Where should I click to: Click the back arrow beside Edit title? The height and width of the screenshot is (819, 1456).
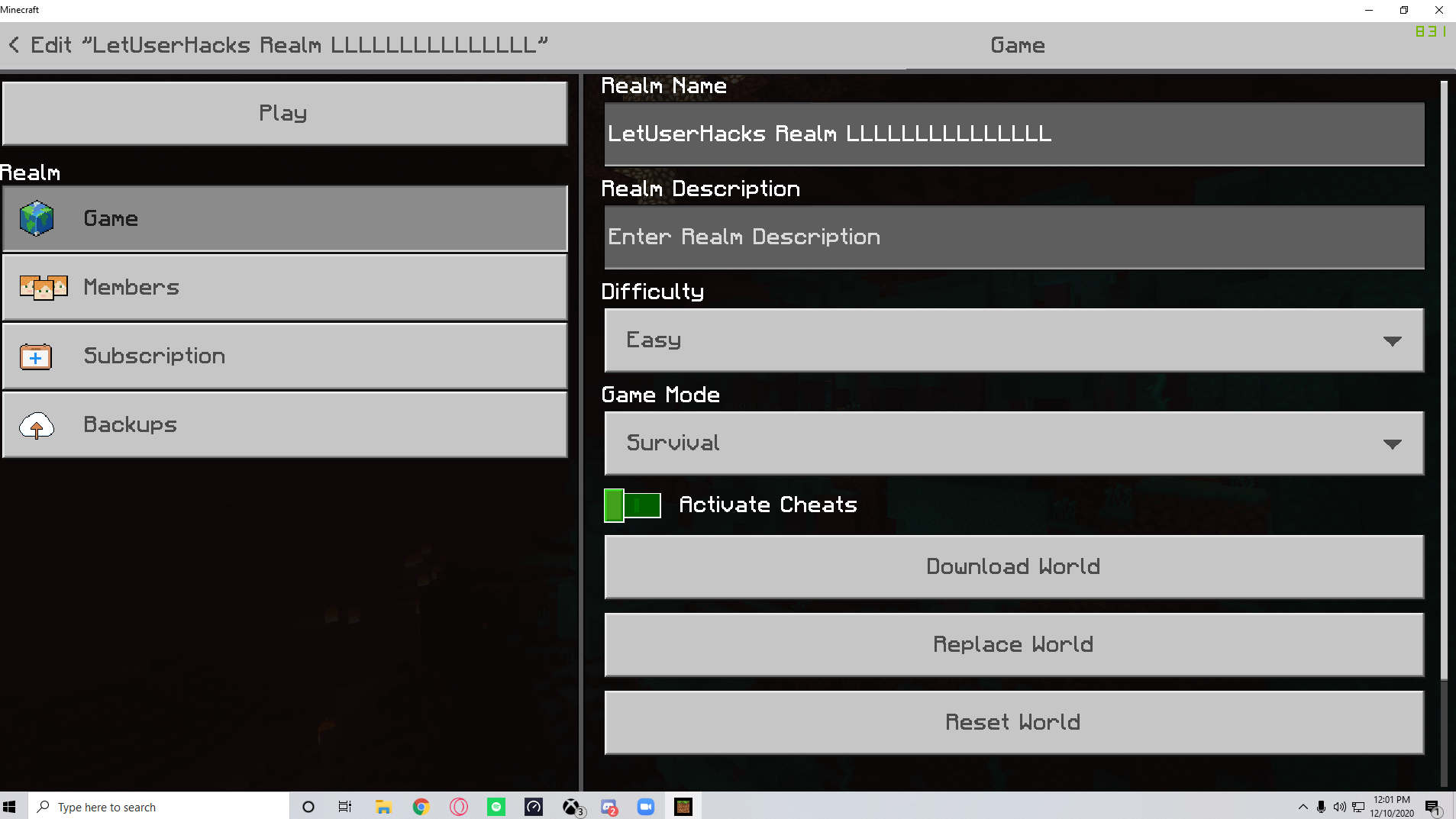pos(14,45)
